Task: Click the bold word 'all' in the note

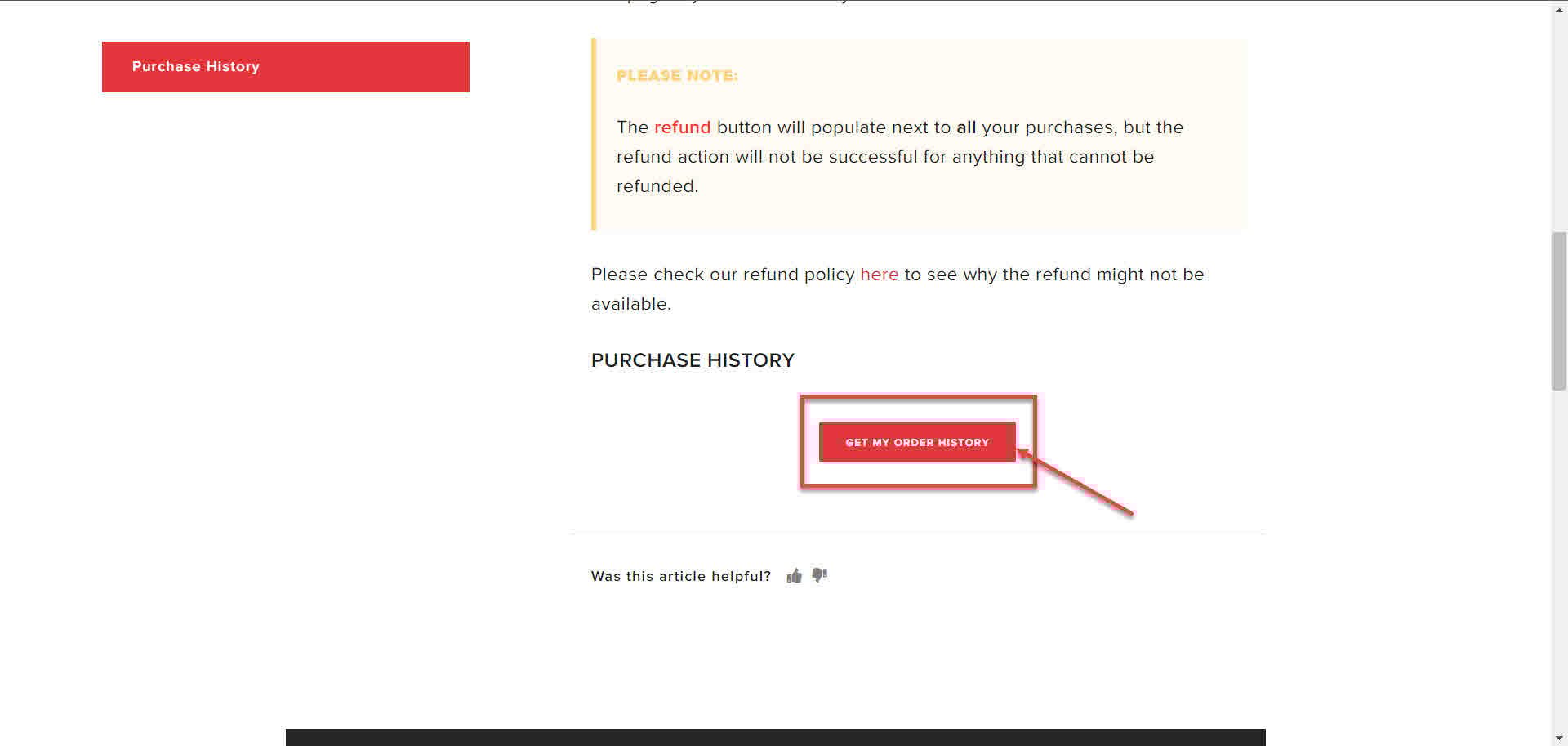Action: 966,127
